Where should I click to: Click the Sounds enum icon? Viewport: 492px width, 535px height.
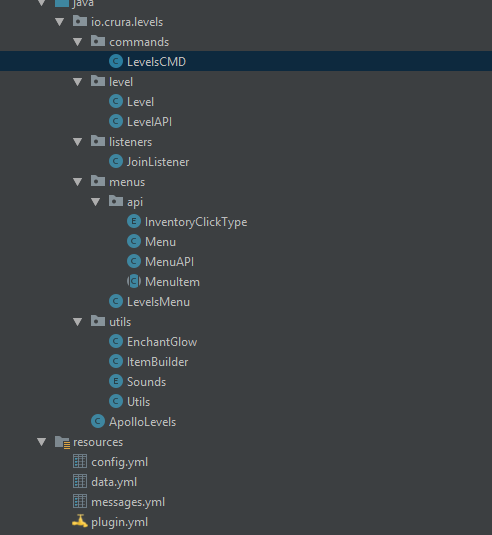(x=116, y=381)
